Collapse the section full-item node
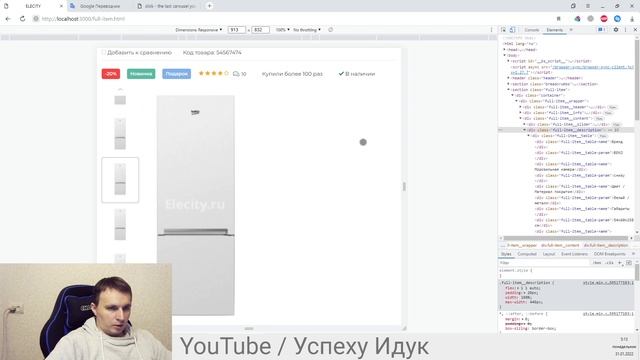This screenshot has width=640, height=360. 509,89
